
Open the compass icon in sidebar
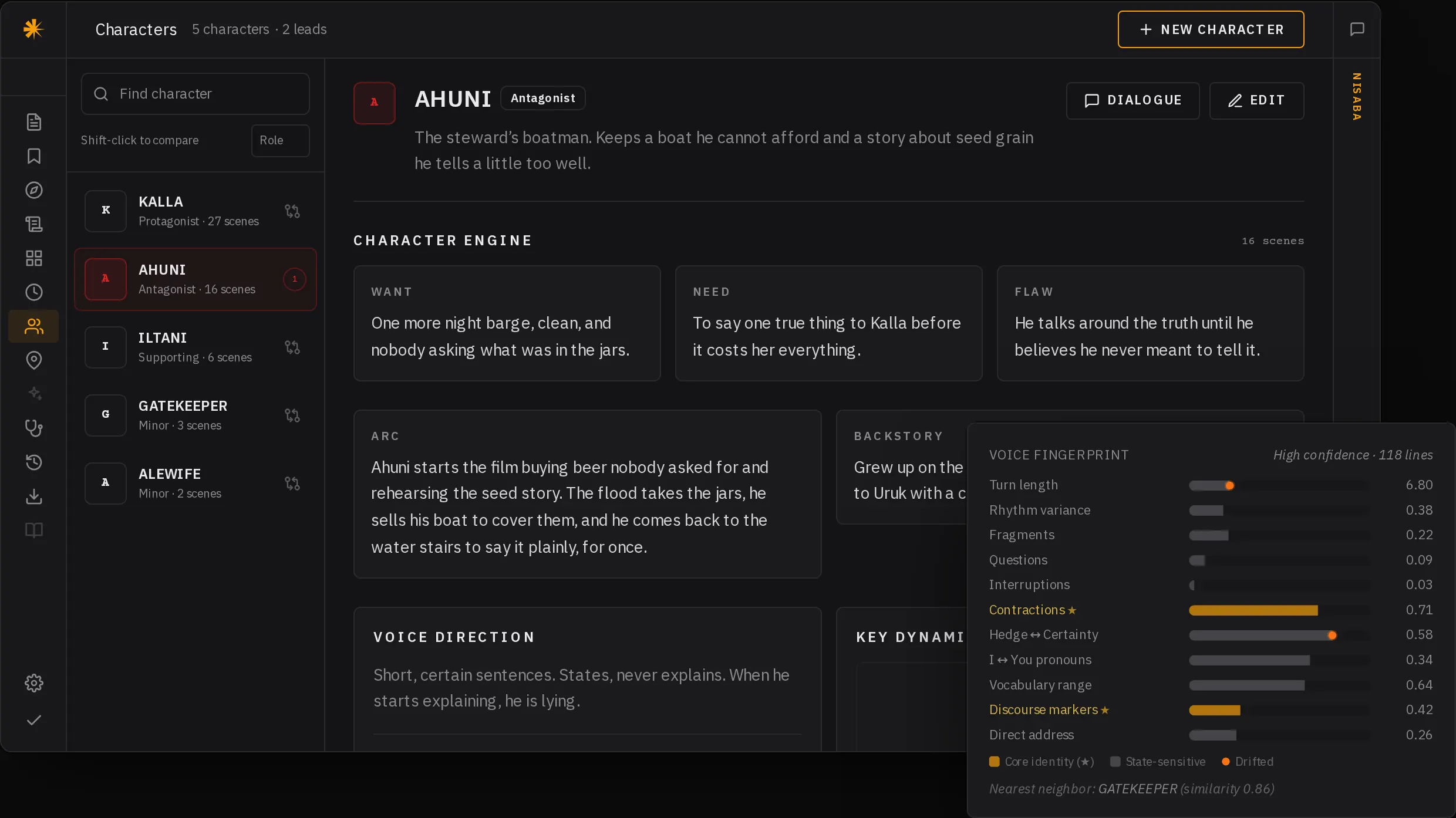(x=33, y=190)
